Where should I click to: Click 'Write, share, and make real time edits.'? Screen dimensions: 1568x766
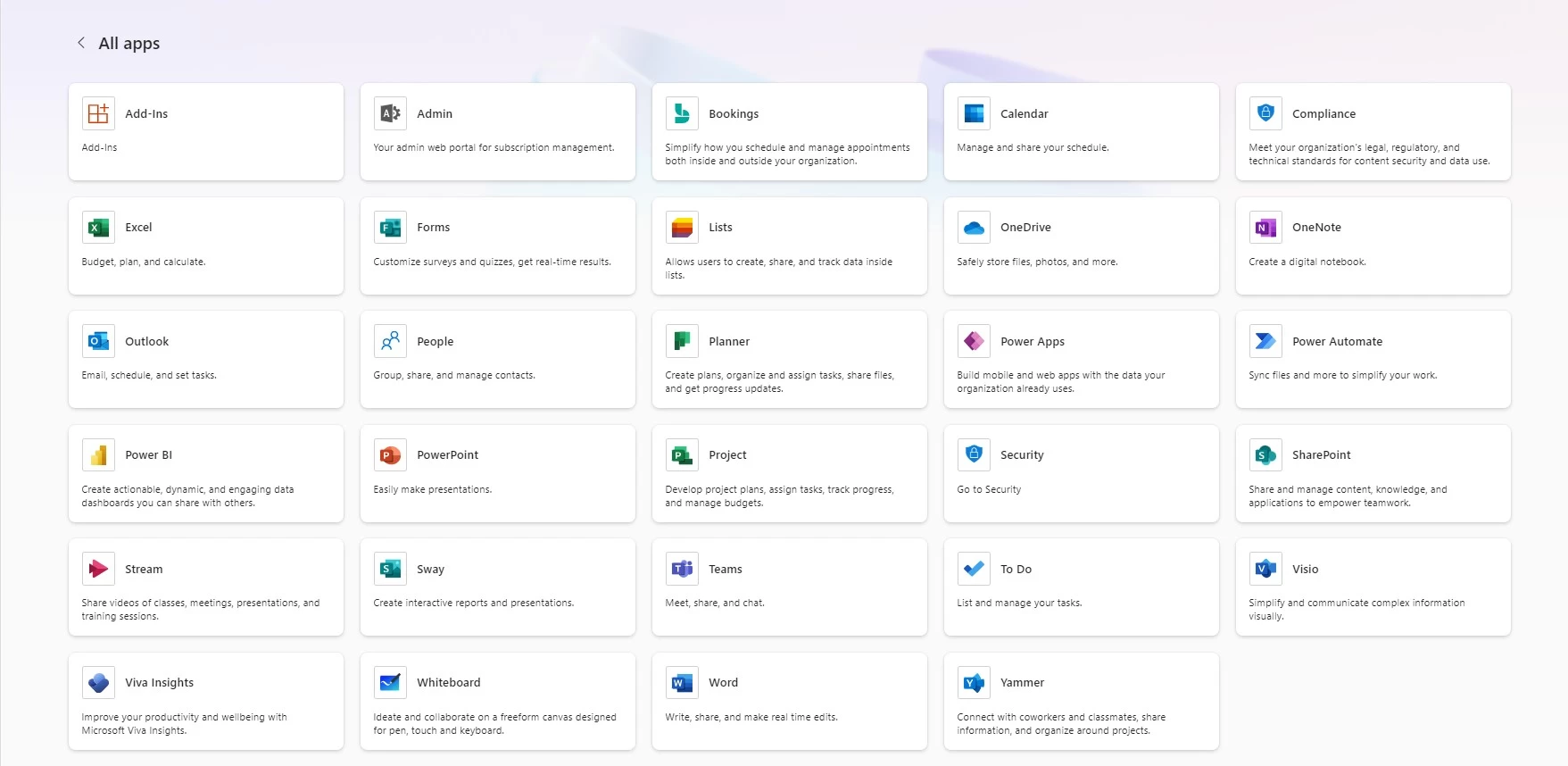coord(751,717)
